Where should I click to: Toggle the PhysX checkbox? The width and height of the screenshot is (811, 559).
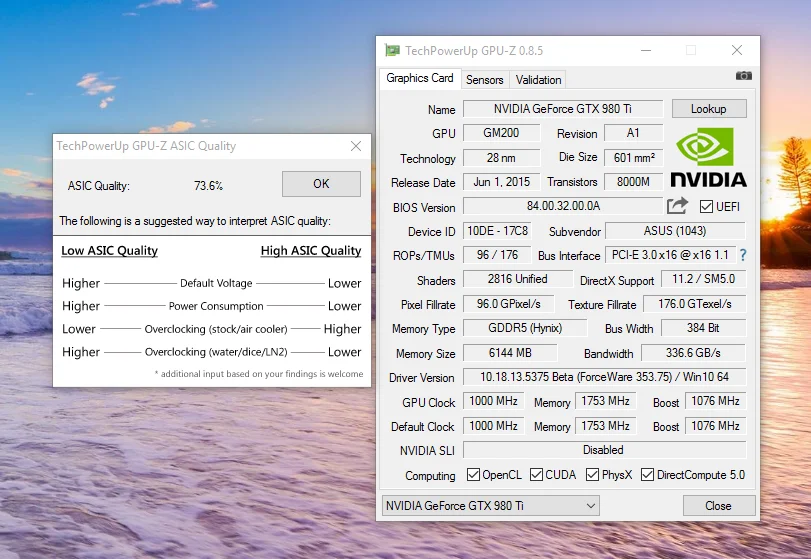tap(592, 475)
